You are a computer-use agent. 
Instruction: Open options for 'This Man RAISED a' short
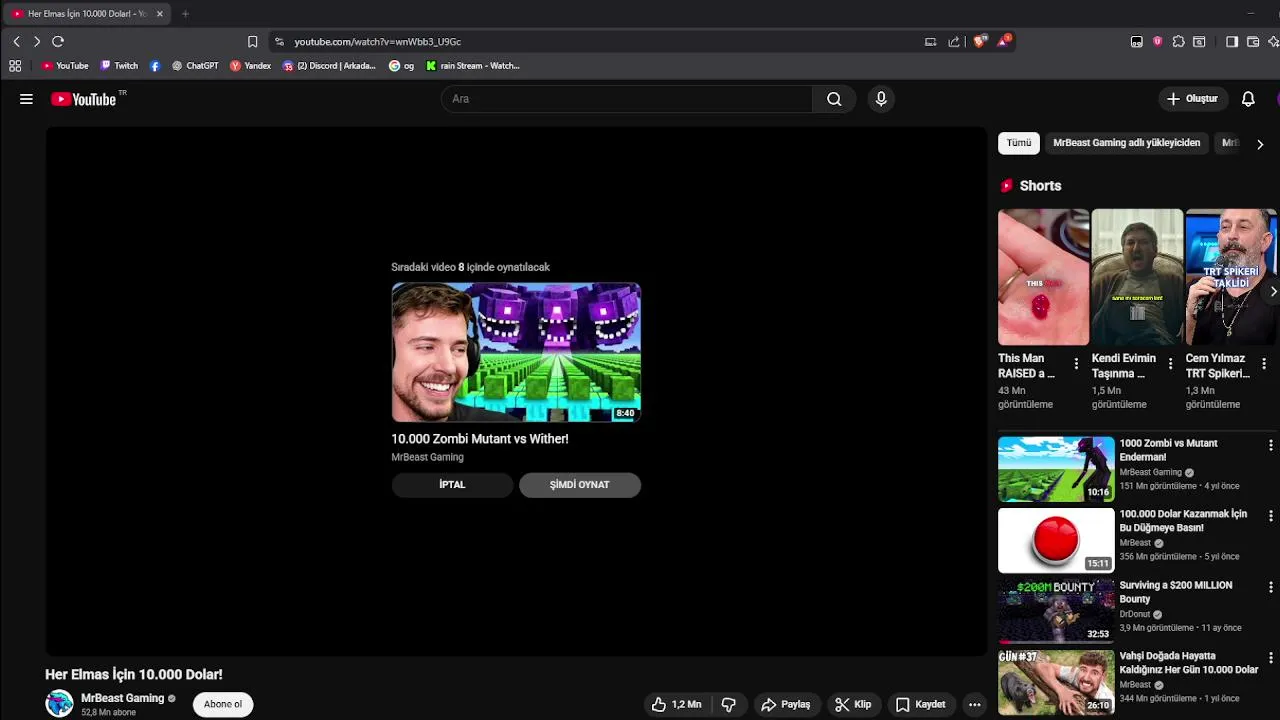[1076, 364]
